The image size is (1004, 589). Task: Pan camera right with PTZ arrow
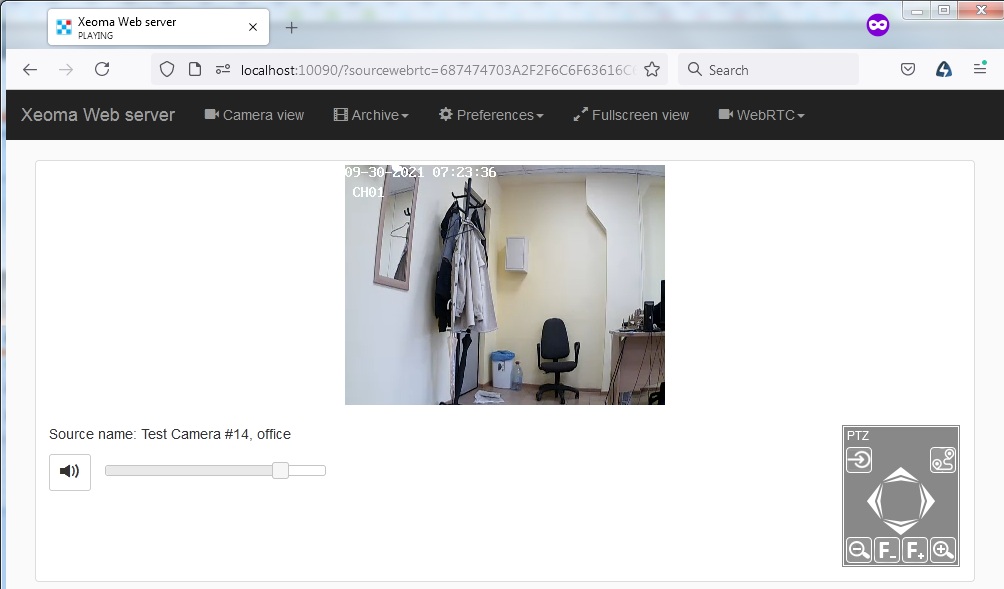pos(928,501)
